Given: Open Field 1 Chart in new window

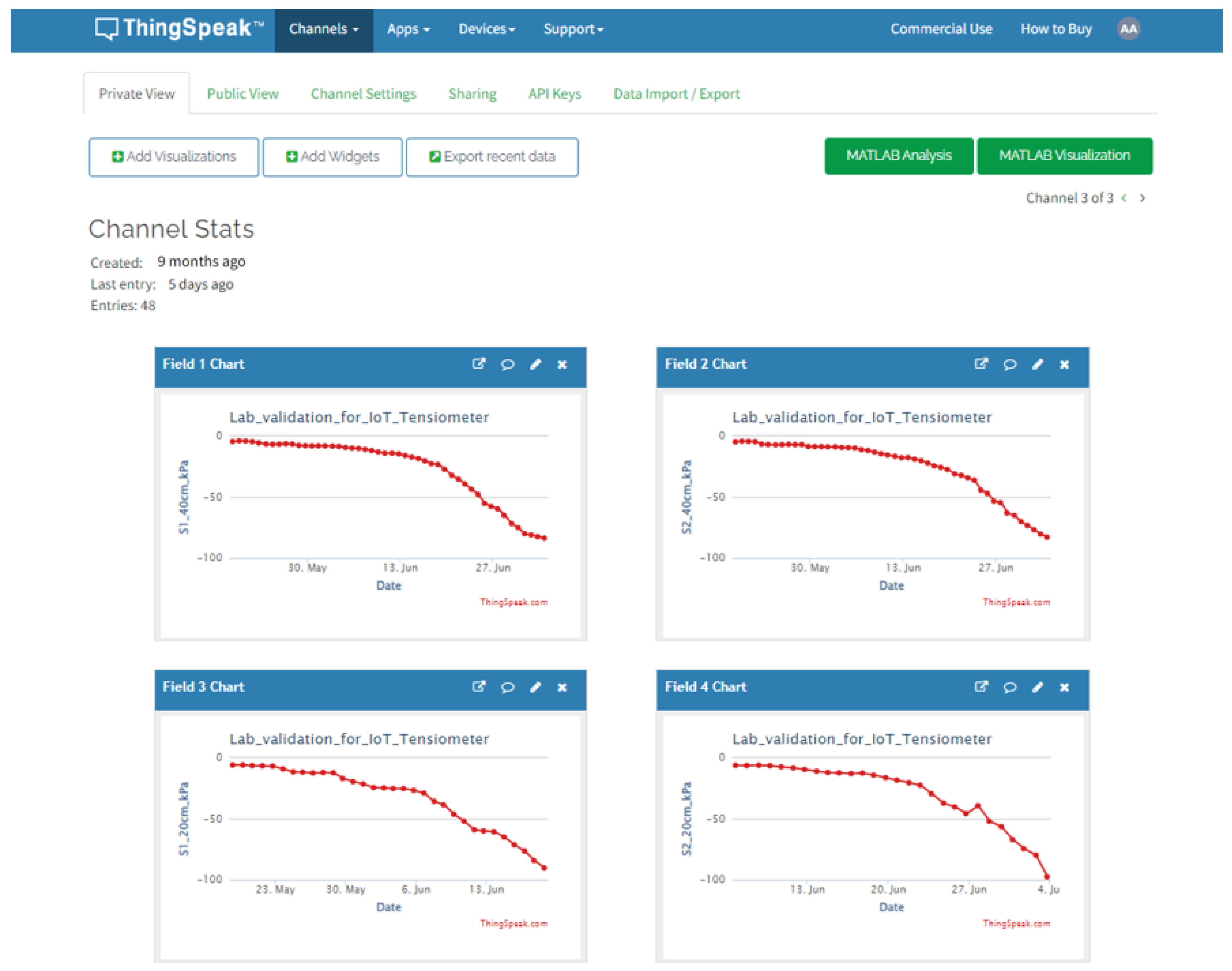Looking at the screenshot, I should (x=478, y=364).
